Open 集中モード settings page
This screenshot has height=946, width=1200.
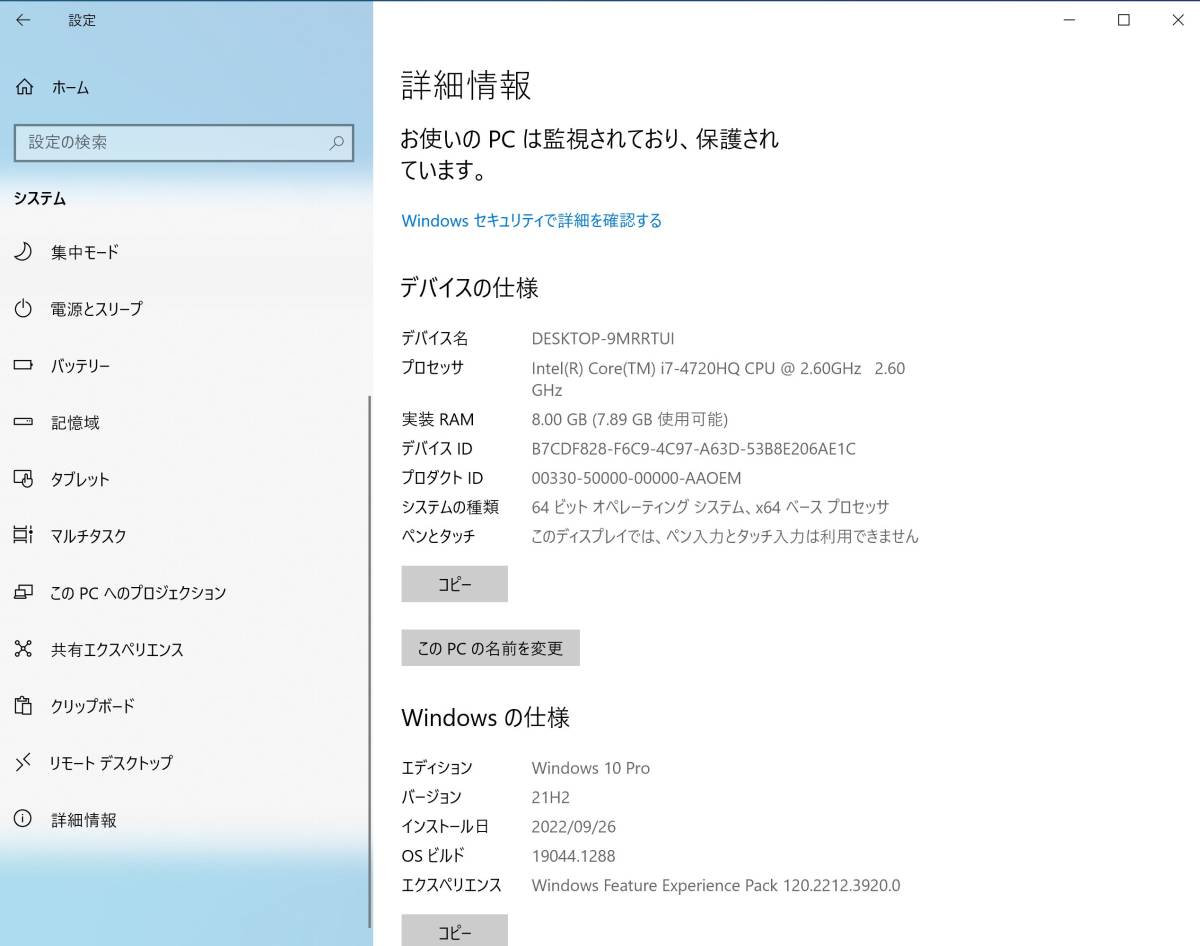point(185,252)
